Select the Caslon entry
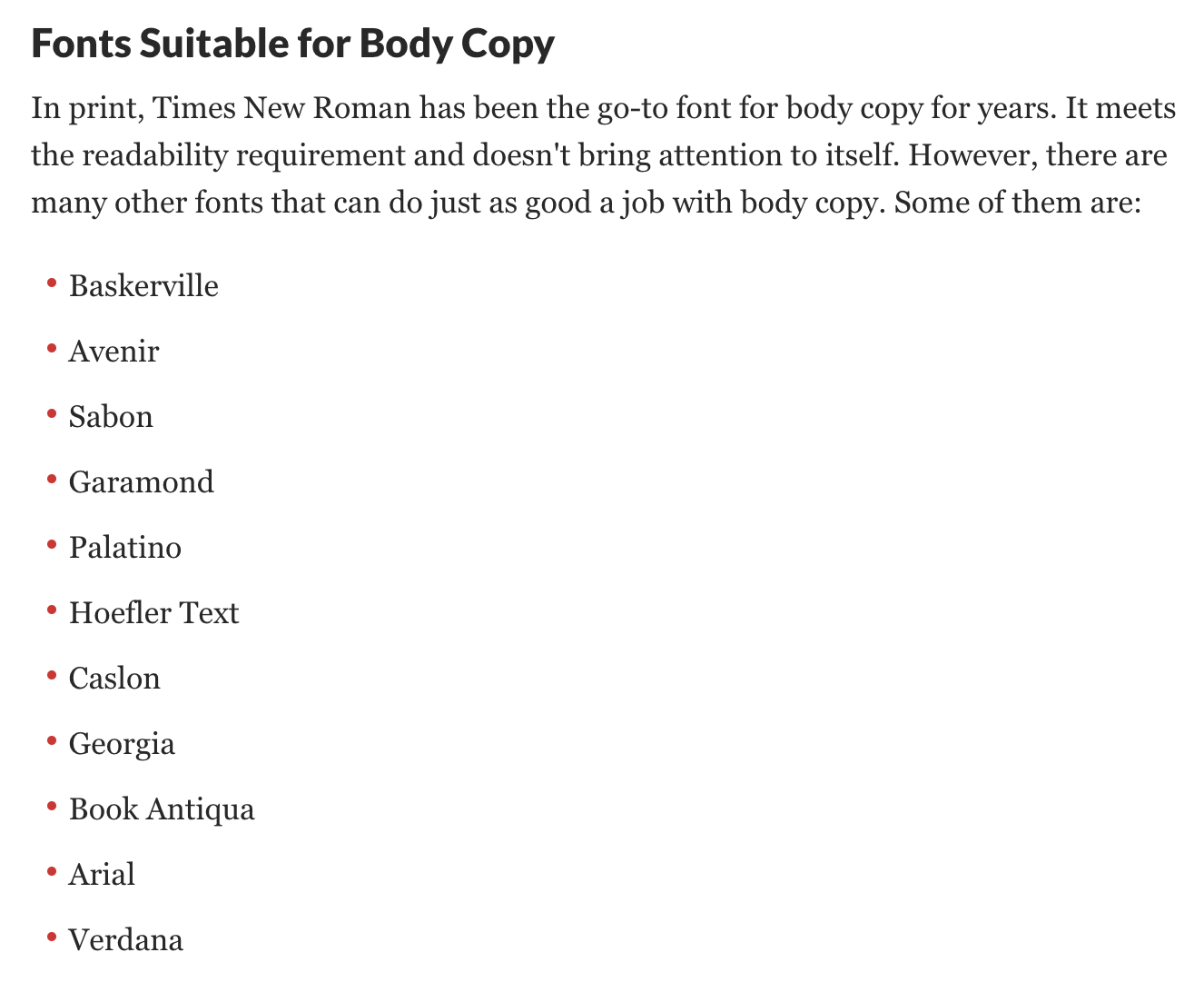This screenshot has height=992, width=1204. (114, 679)
